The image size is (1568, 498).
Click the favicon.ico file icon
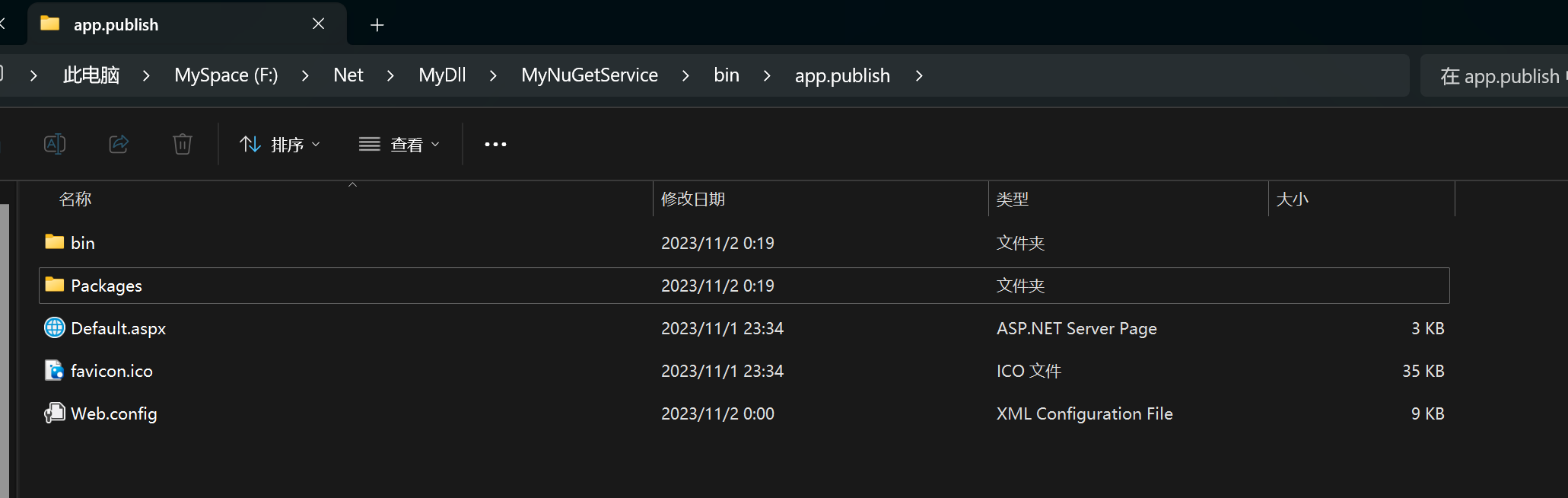tap(54, 370)
